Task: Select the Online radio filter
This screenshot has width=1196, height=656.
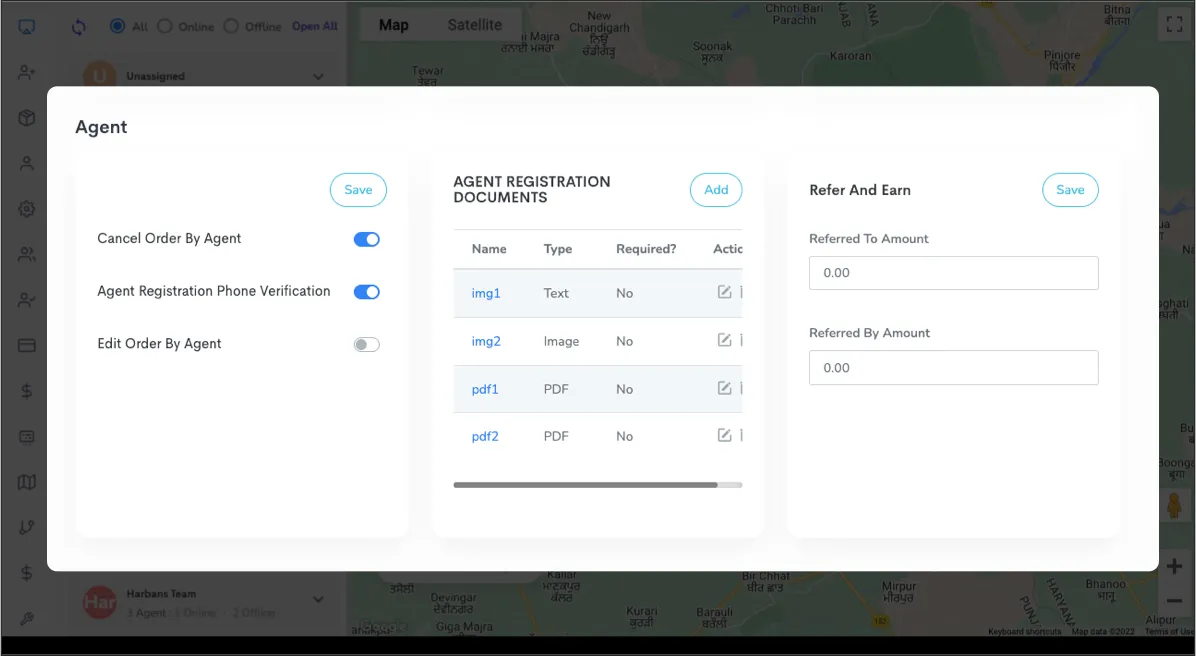Action: pos(165,26)
